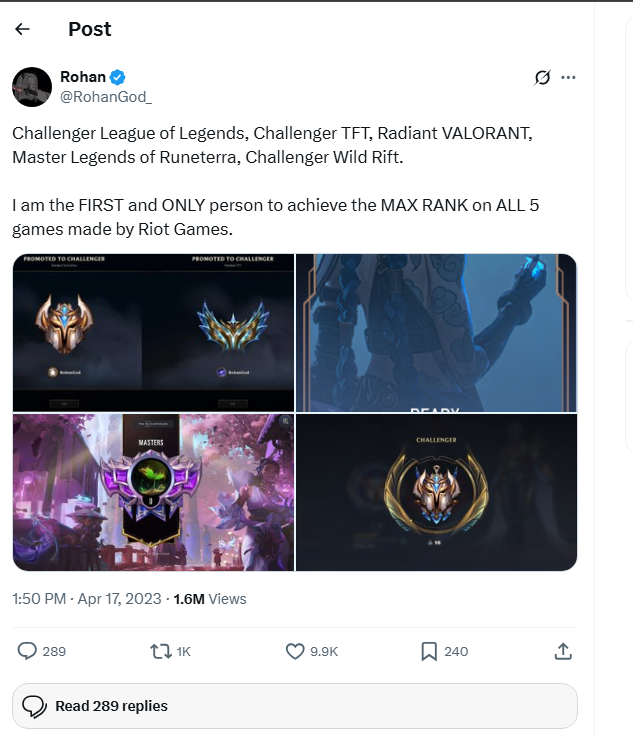Click the blue verified badge
Screen dimensions: 633x736
(x=117, y=77)
